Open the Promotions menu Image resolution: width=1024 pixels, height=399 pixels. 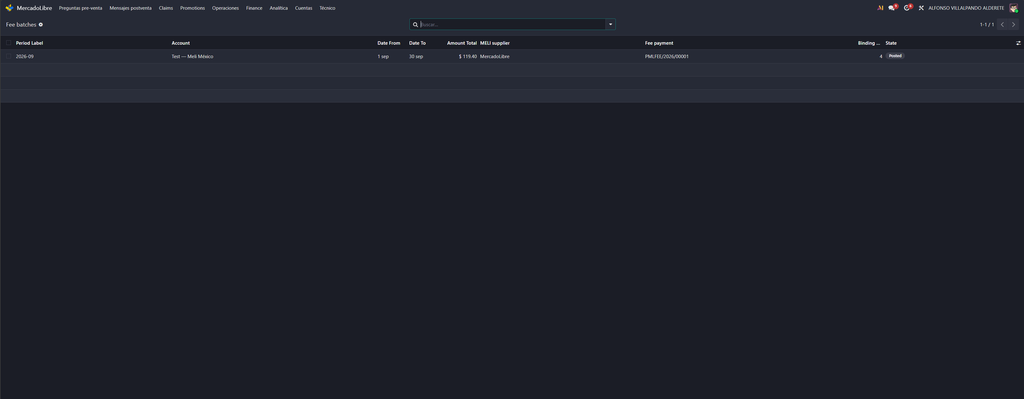(x=193, y=8)
